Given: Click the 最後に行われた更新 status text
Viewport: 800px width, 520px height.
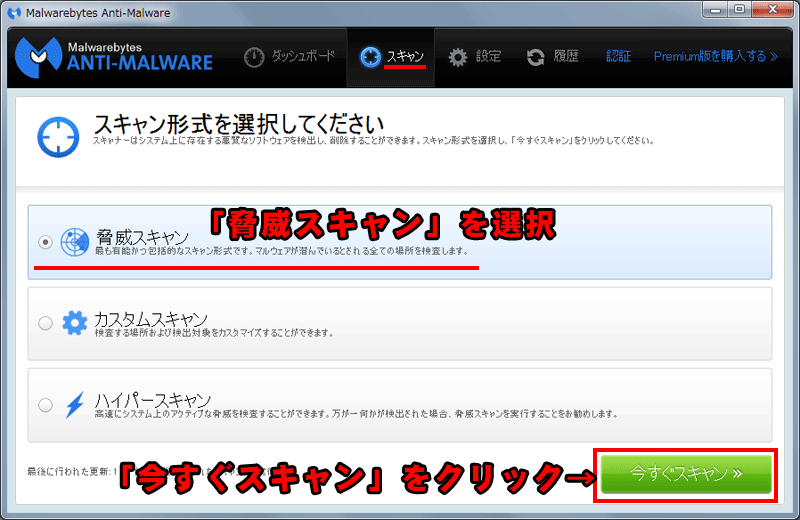Looking at the screenshot, I should pos(72,472).
